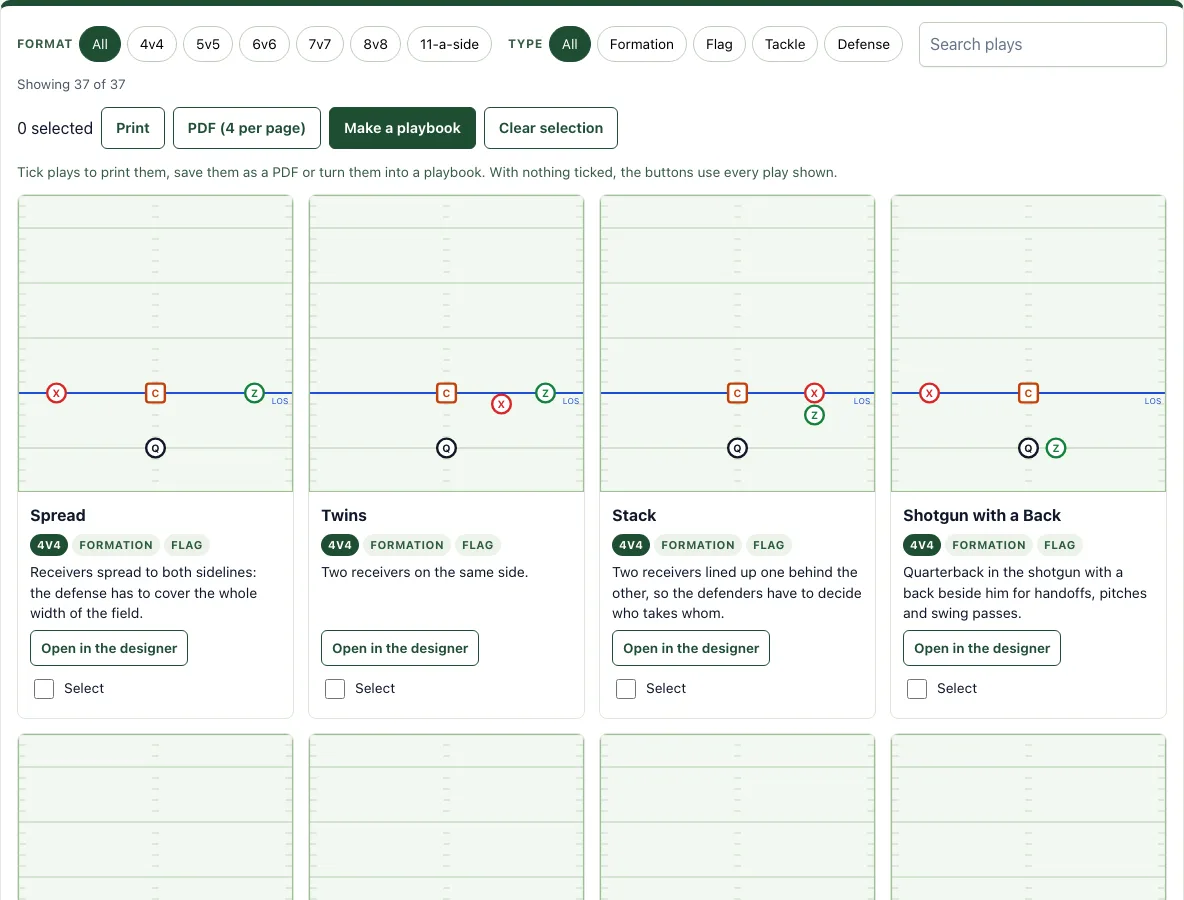The width and height of the screenshot is (1184, 900).
Task: Click the red X receiver in Twins diagram
Action: coord(501,405)
